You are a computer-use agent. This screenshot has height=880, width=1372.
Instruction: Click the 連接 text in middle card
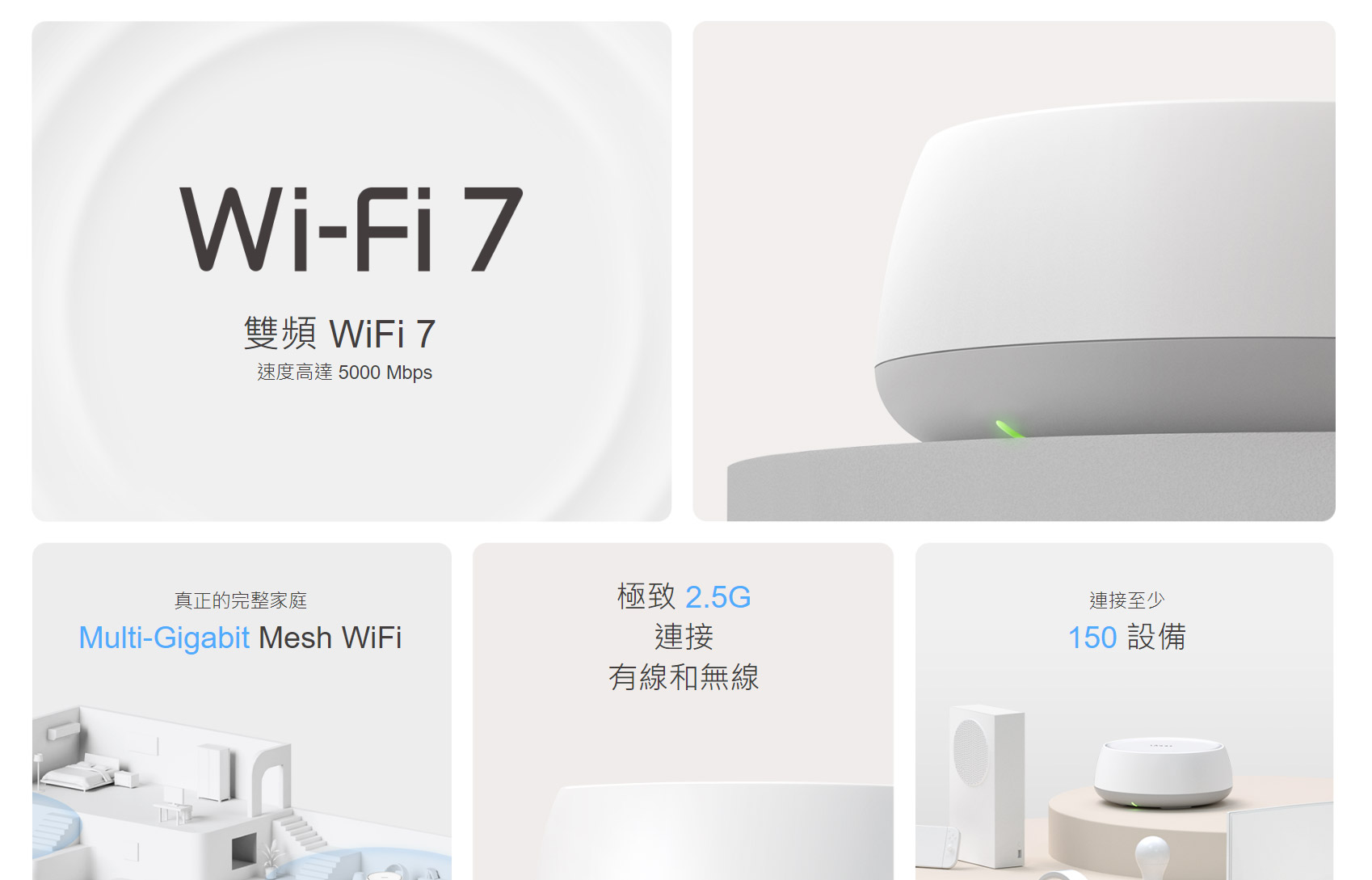(x=684, y=637)
